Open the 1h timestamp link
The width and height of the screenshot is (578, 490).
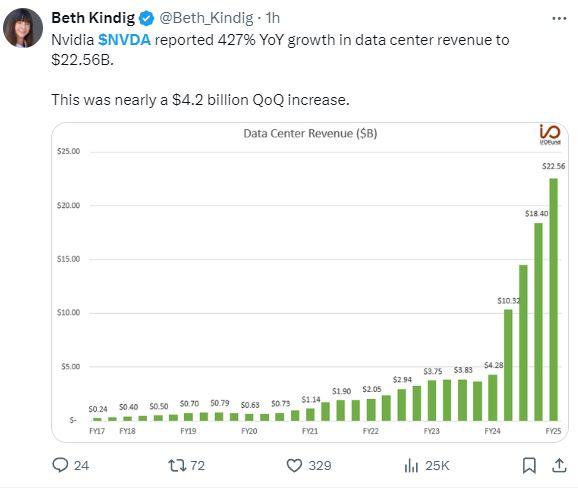[x=273, y=18]
